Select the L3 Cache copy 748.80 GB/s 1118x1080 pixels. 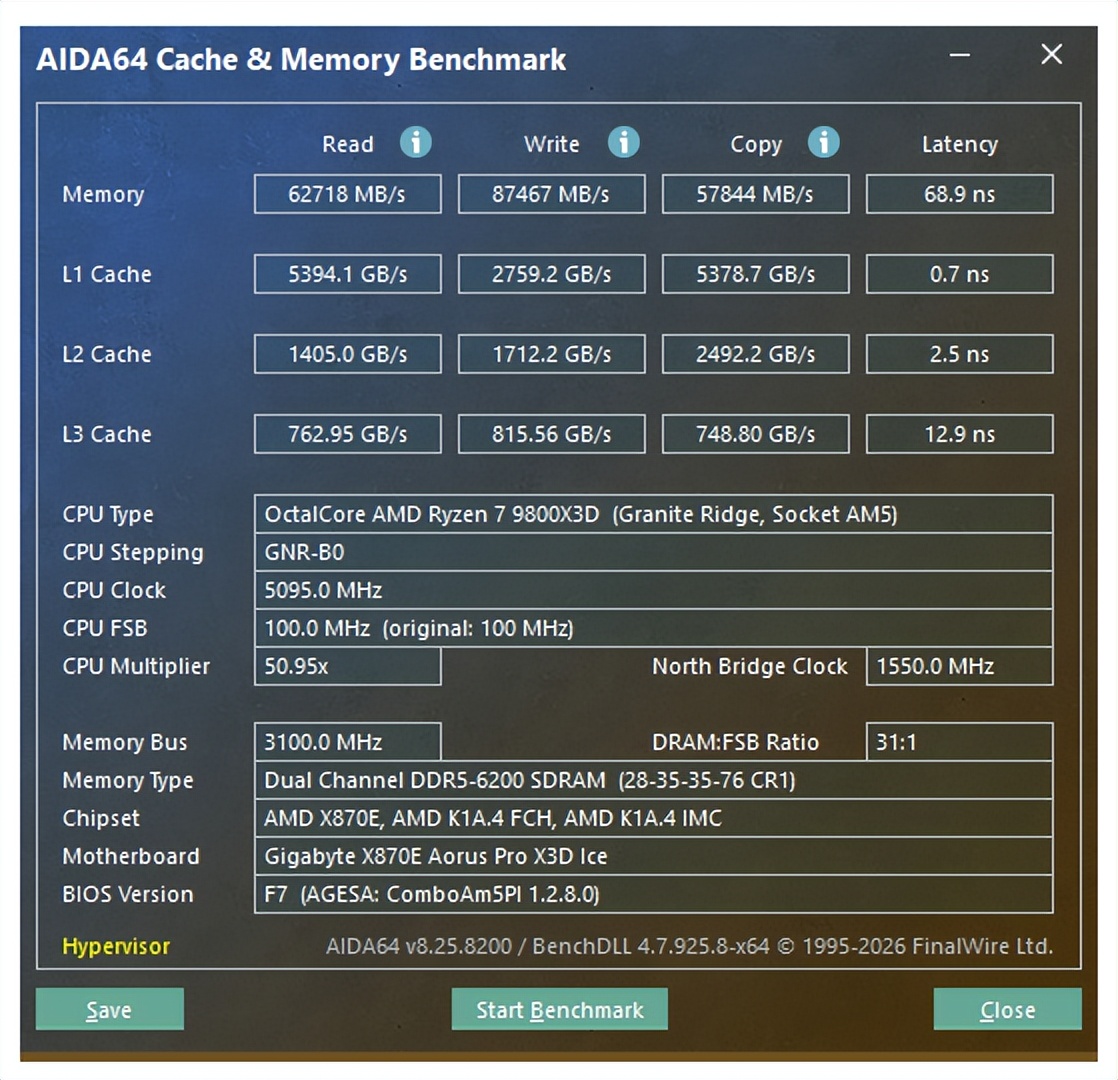pos(755,433)
